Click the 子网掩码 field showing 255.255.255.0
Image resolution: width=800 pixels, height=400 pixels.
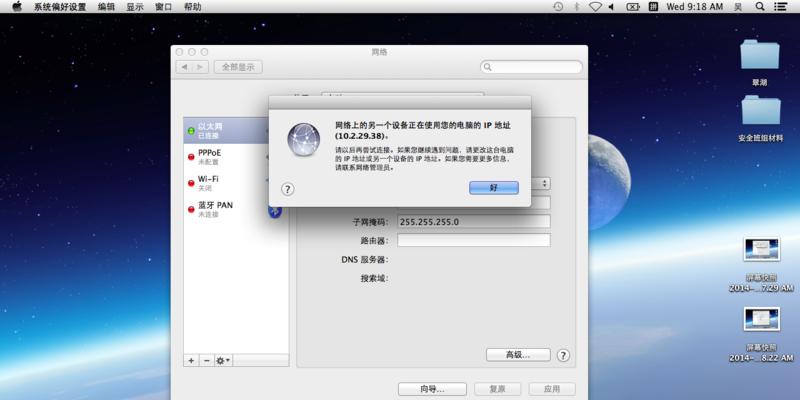pos(474,222)
